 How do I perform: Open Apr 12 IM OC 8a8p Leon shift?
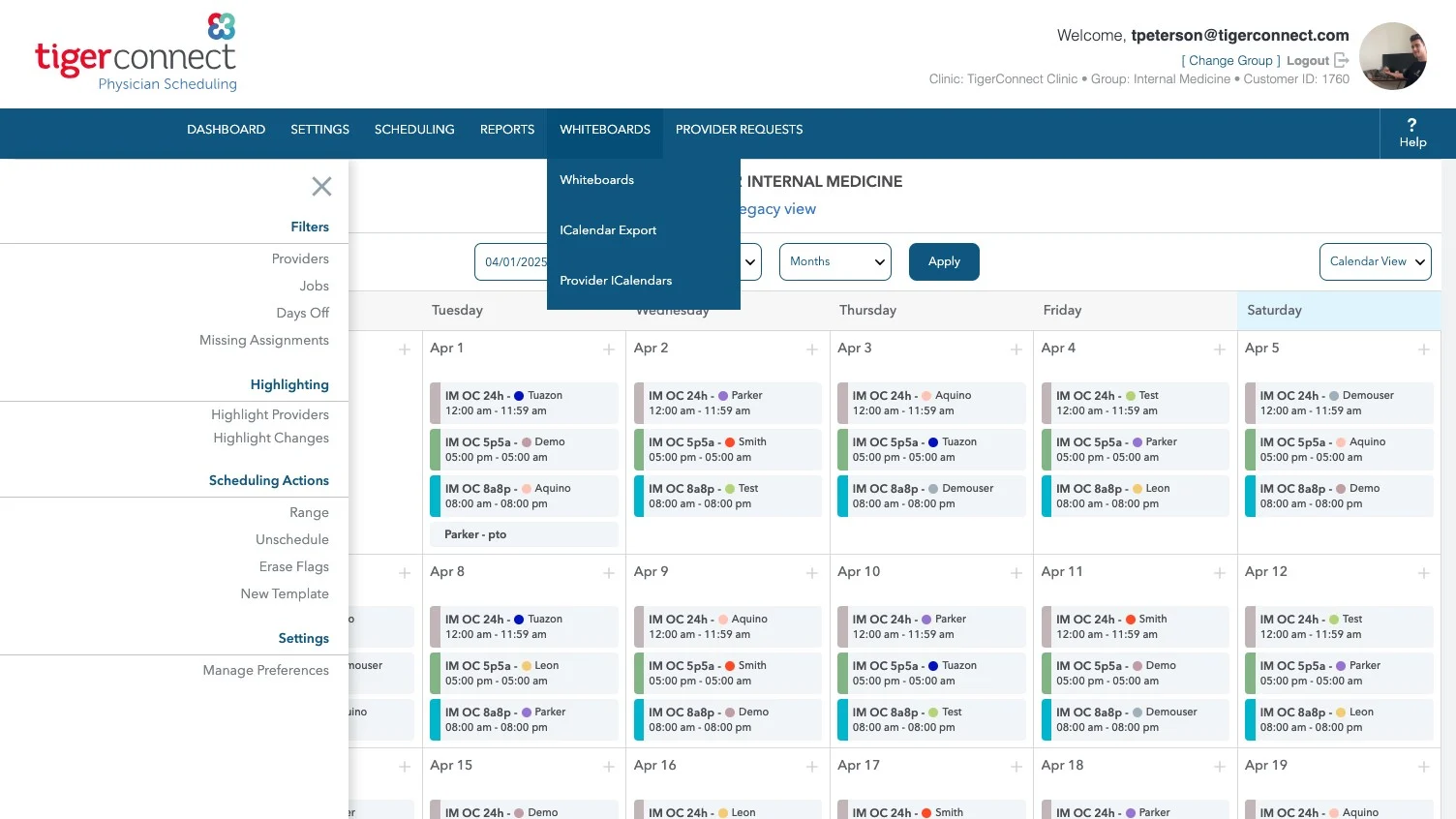coord(1339,719)
